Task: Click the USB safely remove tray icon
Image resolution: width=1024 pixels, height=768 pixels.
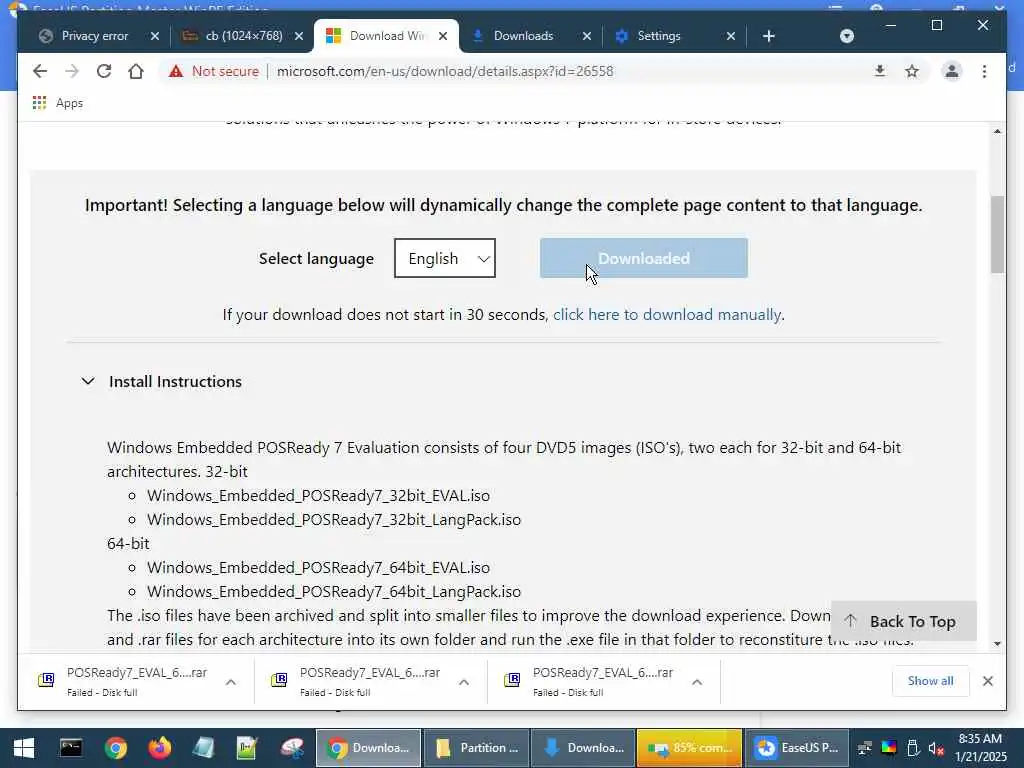Action: click(913, 748)
